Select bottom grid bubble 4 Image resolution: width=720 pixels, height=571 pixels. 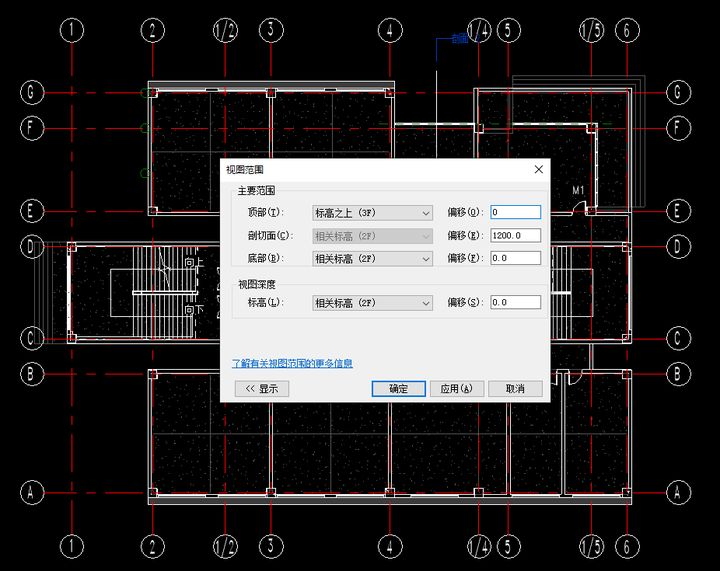coord(390,546)
